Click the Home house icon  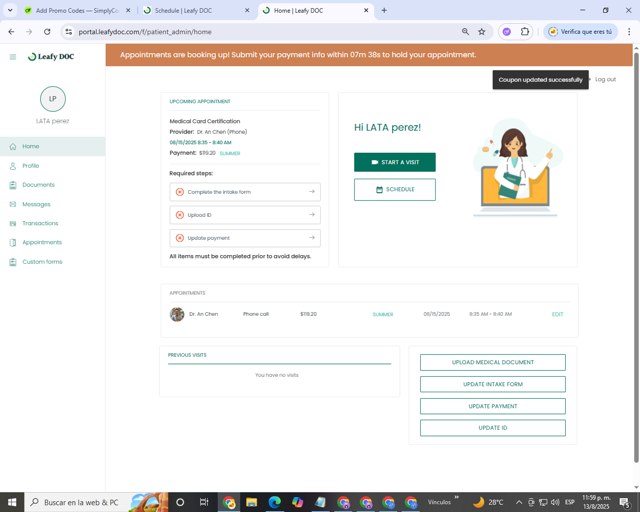click(x=13, y=146)
